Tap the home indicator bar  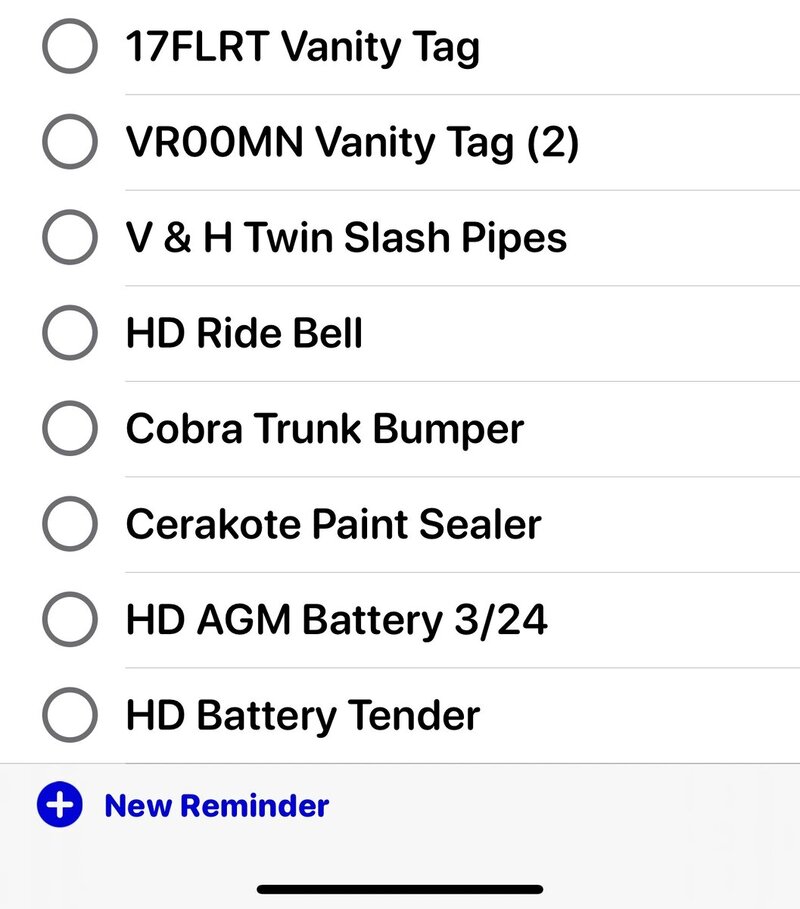[x=400, y=889]
